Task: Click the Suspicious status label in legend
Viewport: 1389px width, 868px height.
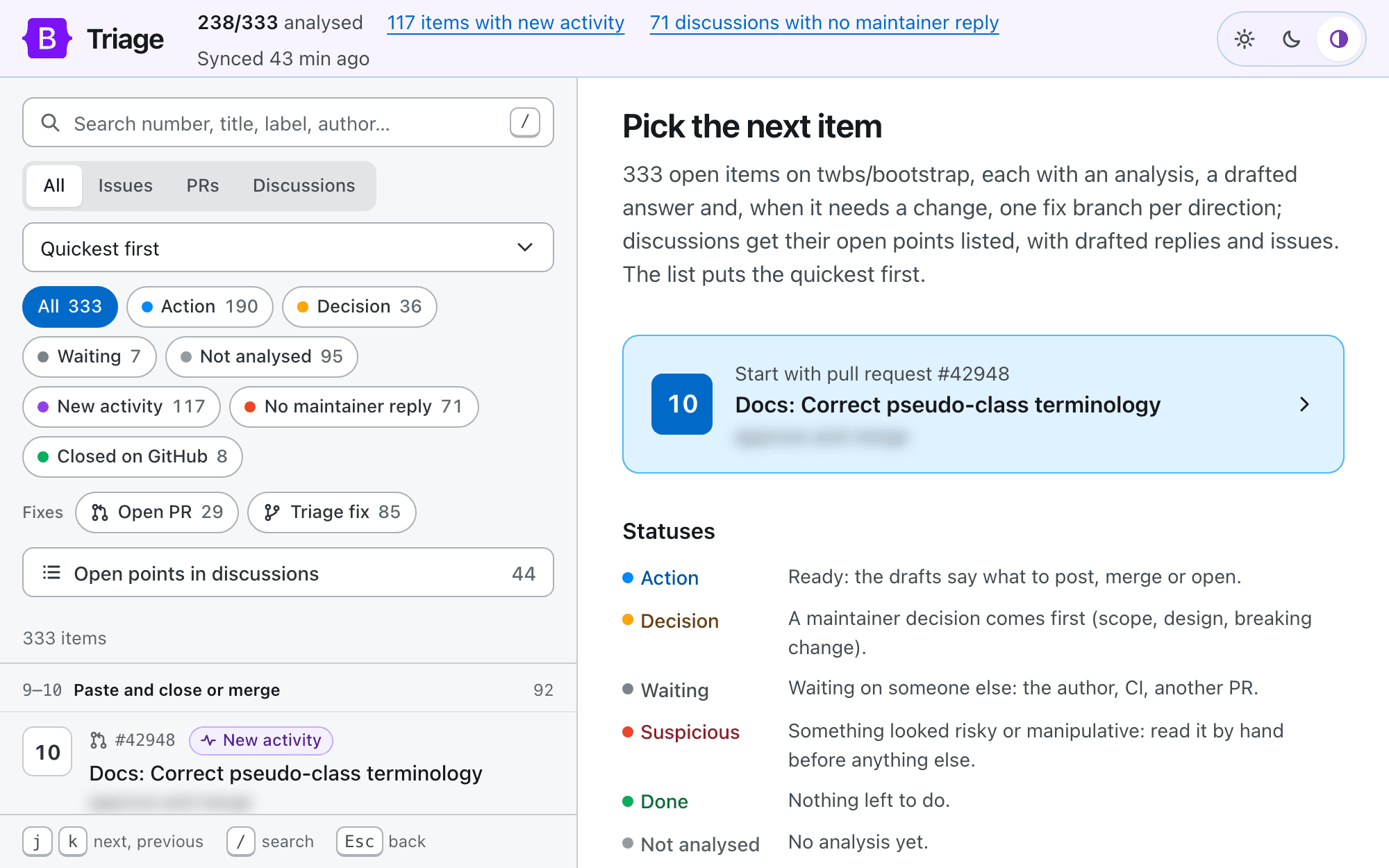Action: pos(690,732)
